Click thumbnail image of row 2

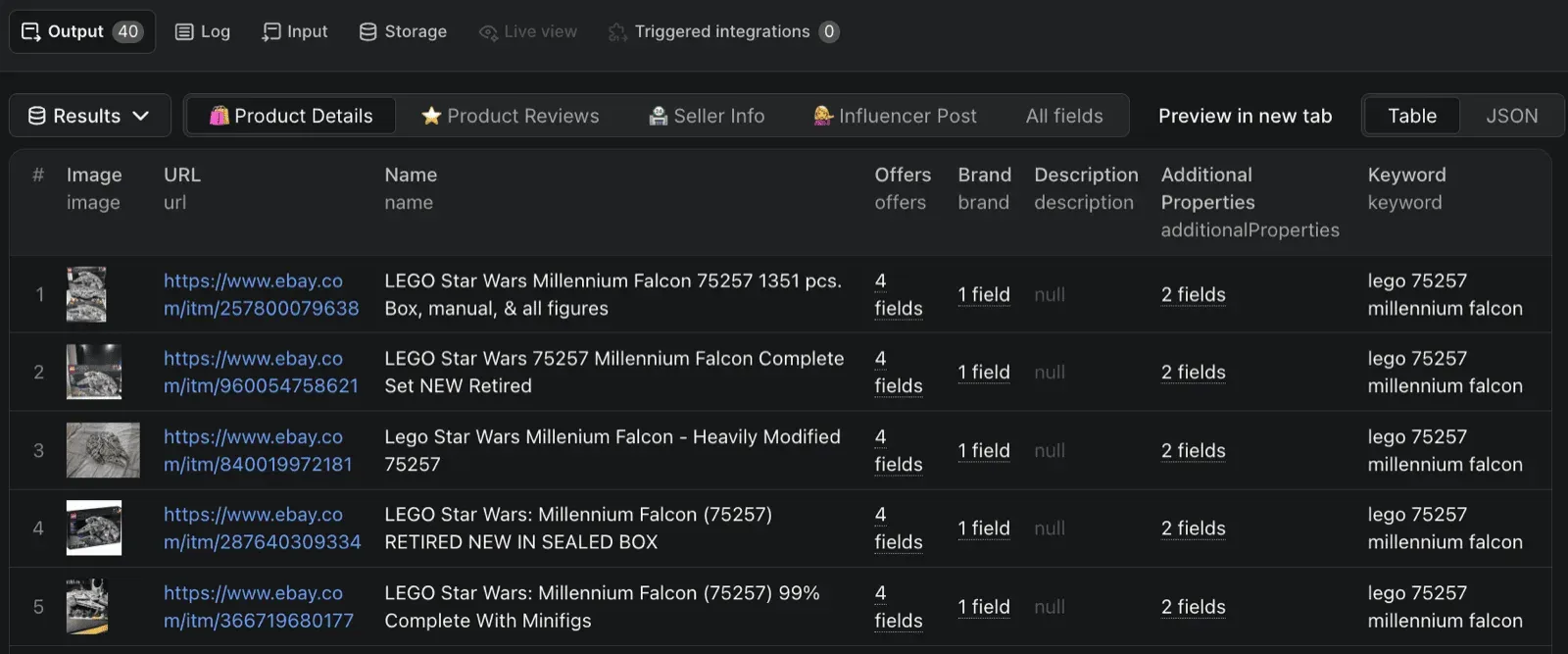[94, 372]
